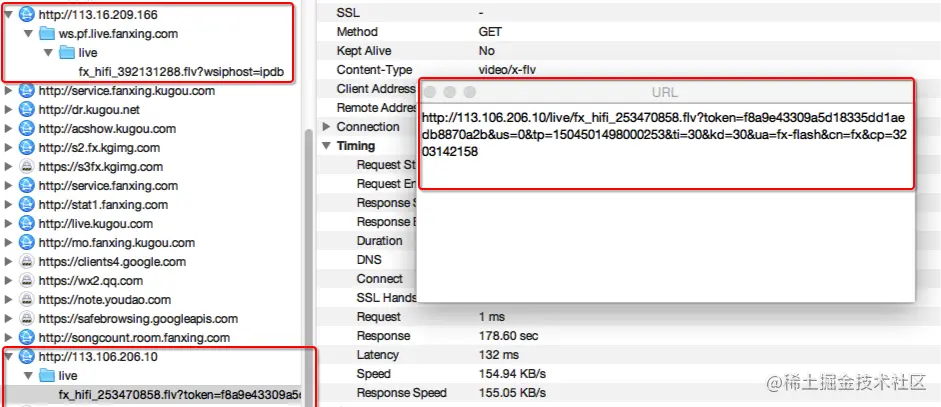Expand the http://acshow.kugou.com host
941x407 pixels.
tap(8, 128)
